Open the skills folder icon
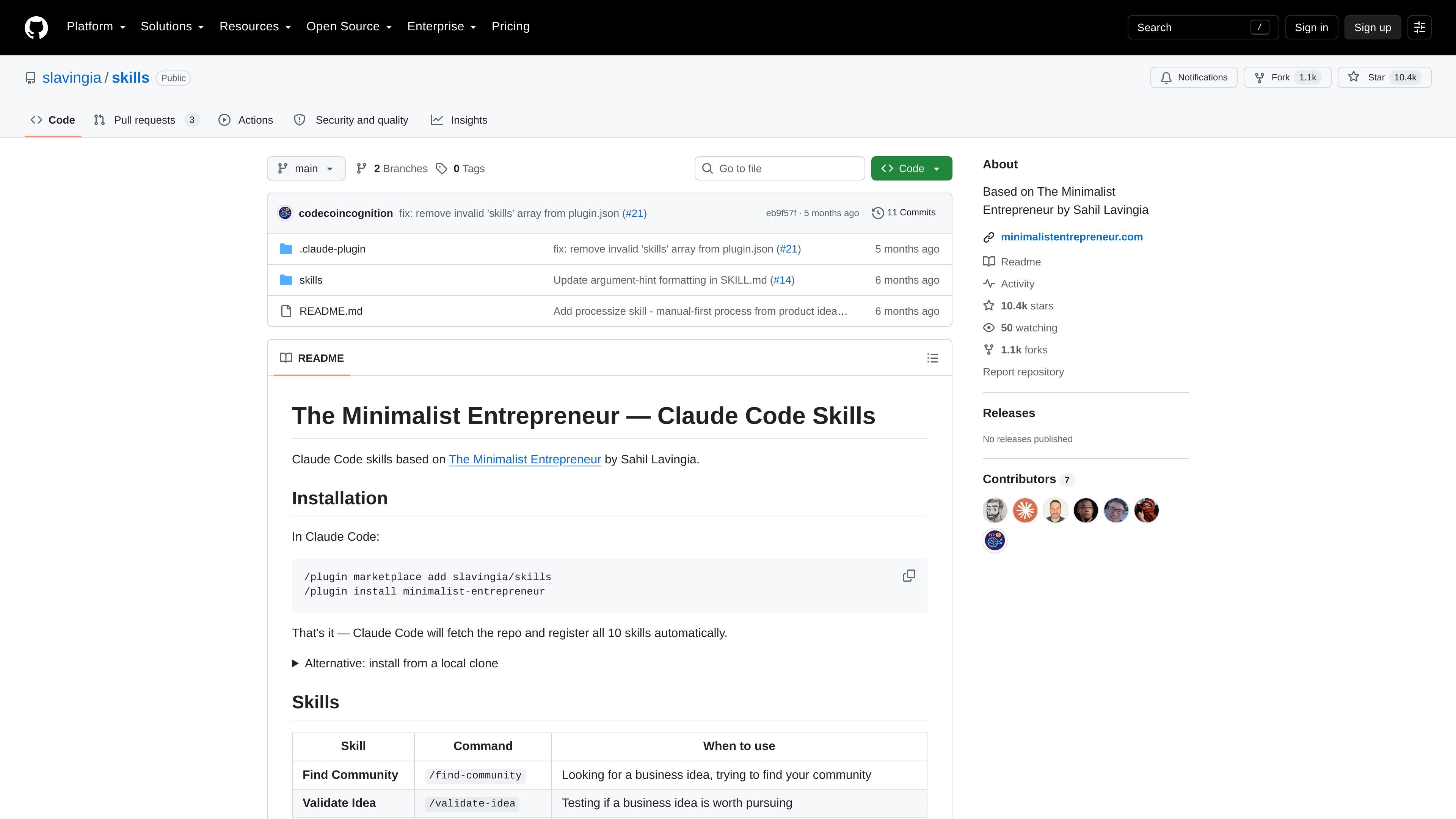This screenshot has width=1456, height=819. [286, 280]
